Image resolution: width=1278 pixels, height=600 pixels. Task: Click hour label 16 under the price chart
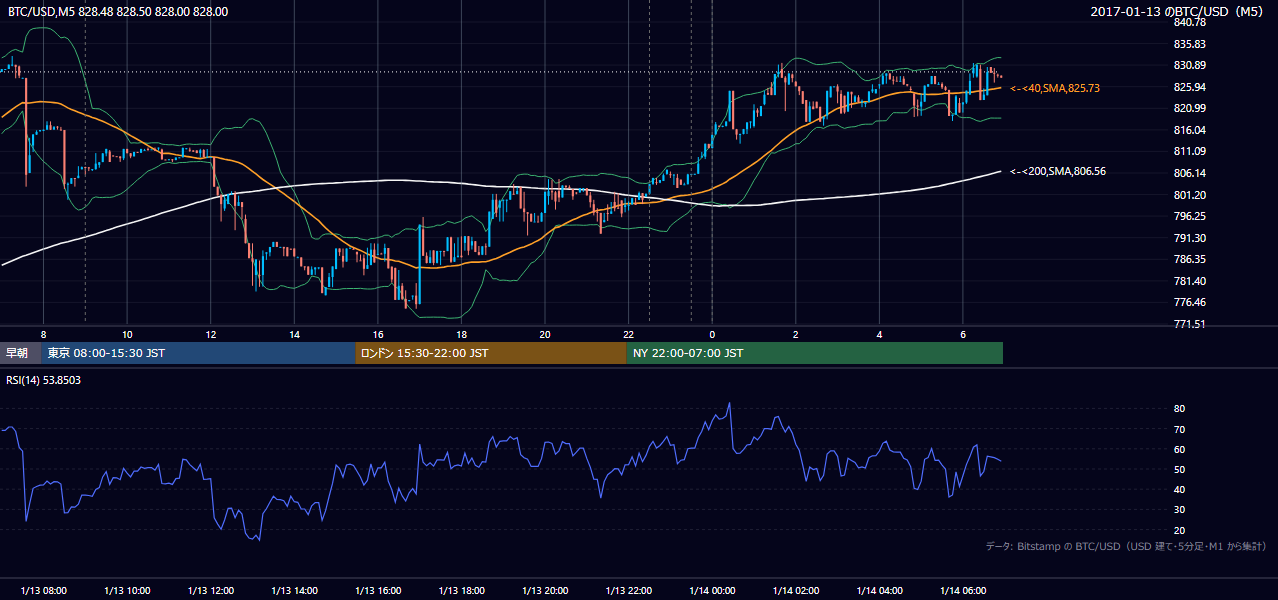[378, 334]
